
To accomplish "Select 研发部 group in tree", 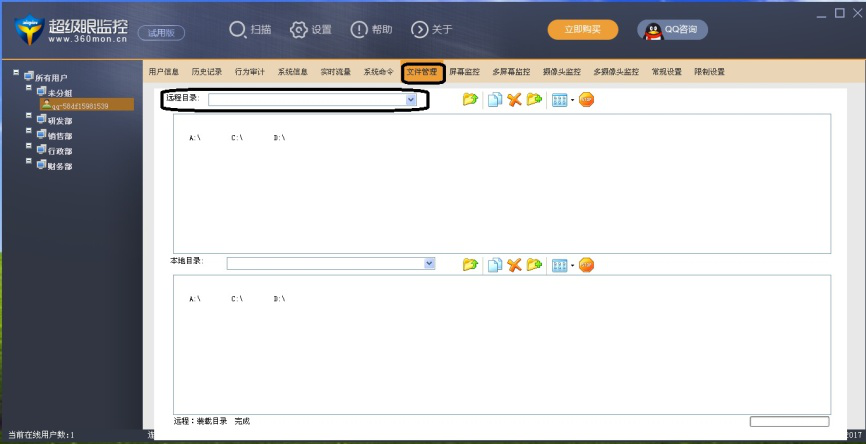I will pos(60,120).
